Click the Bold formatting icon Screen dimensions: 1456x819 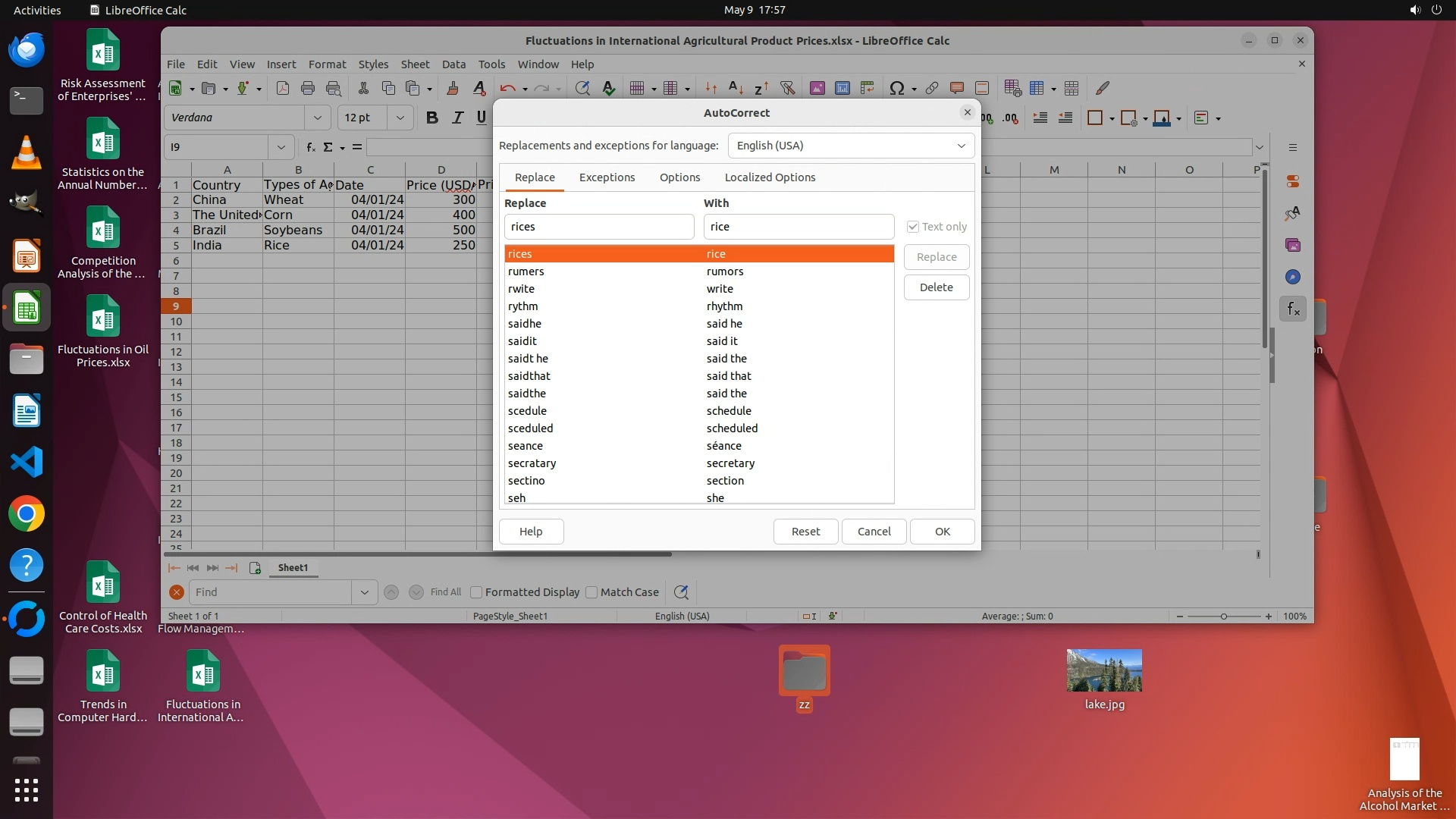pos(432,118)
